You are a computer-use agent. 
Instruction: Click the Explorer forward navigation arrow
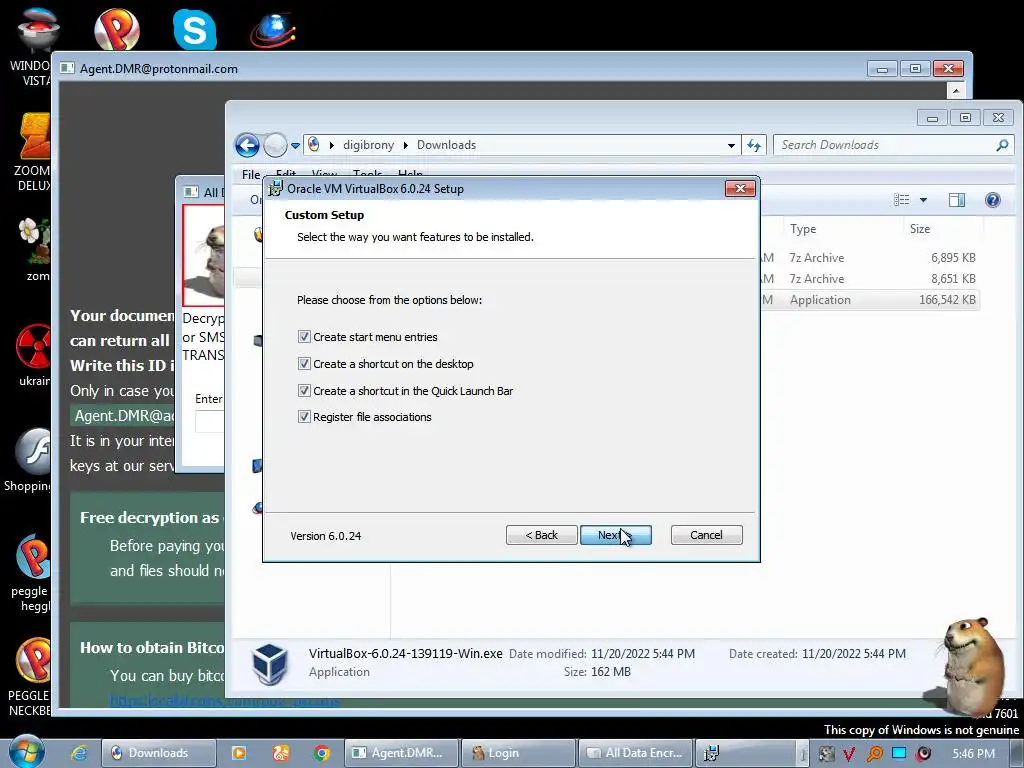point(275,145)
